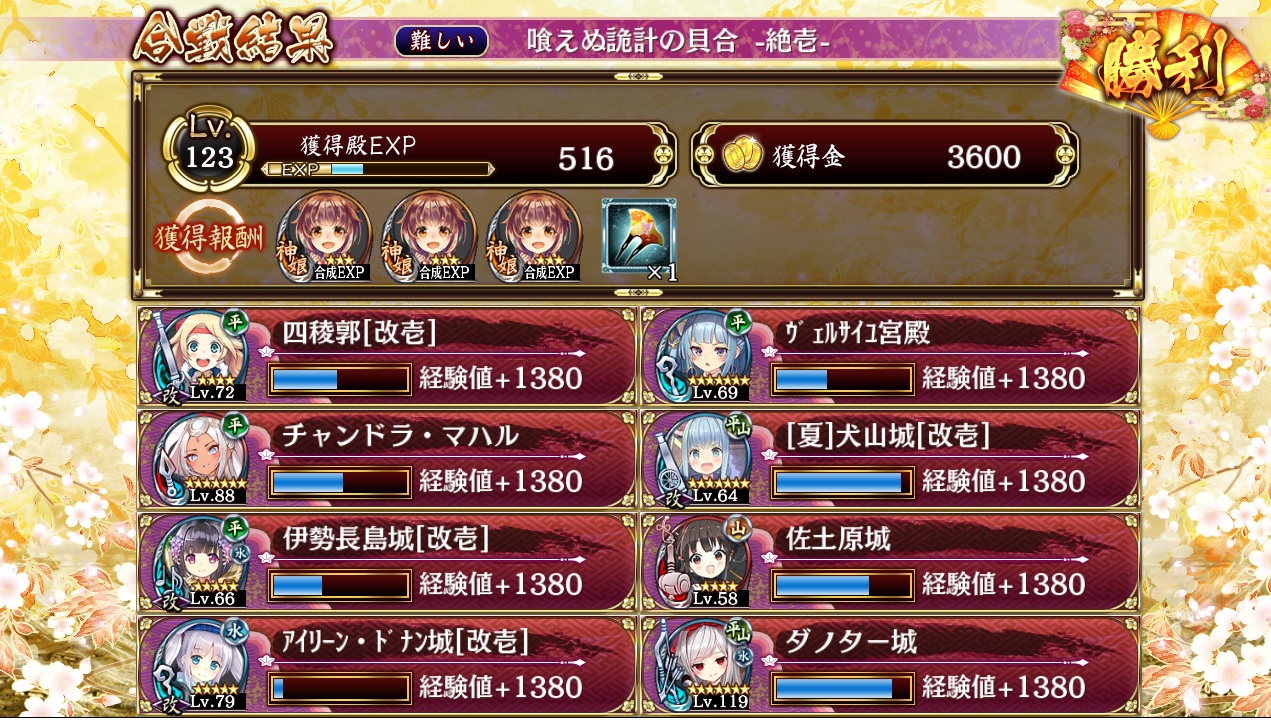Select the 佐土原城 result row
Image resolution: width=1271 pixels, height=720 pixels.
click(889, 562)
